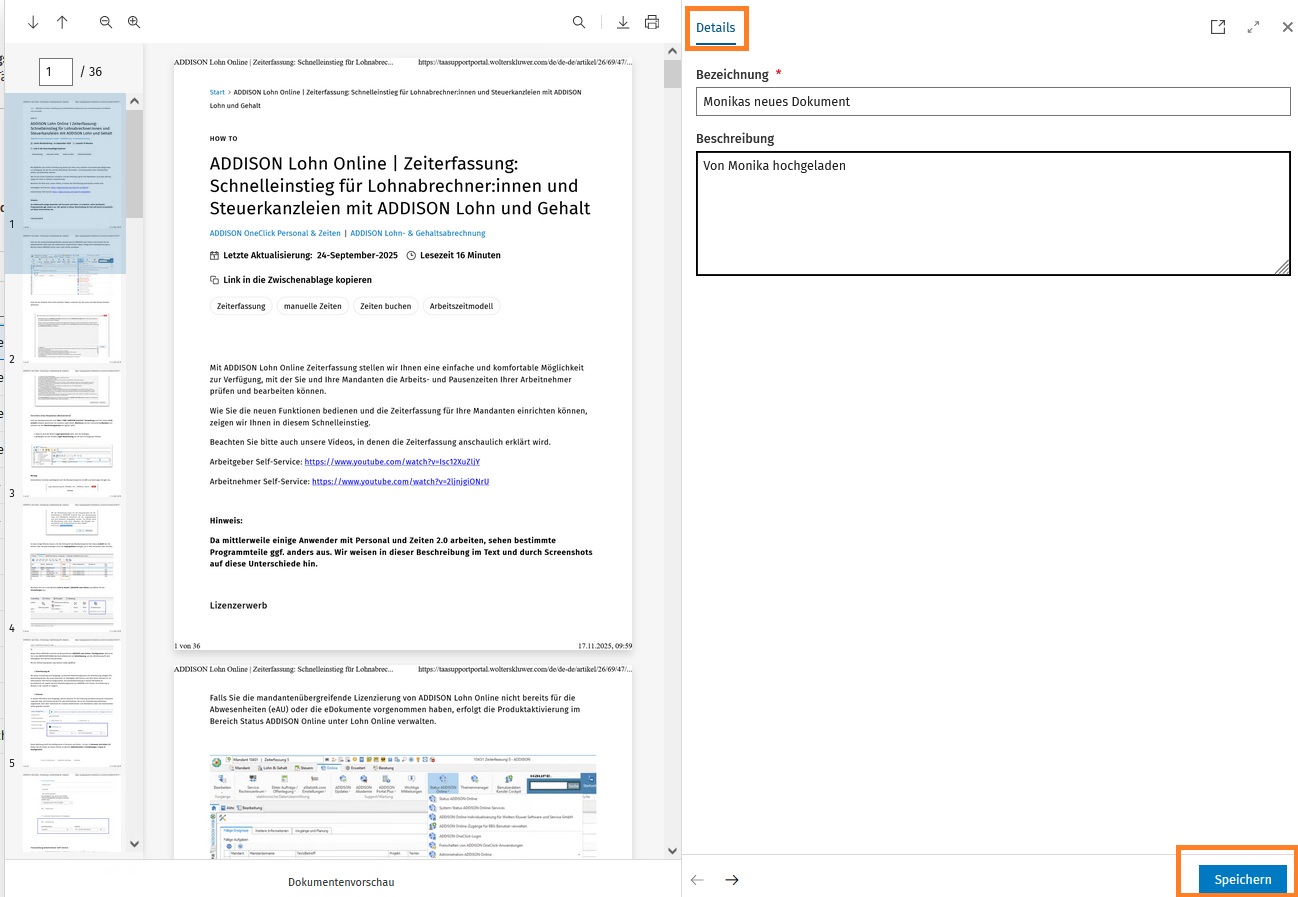1298x897 pixels.
Task: Go to previous page with up arrow
Action: [x=62, y=22]
